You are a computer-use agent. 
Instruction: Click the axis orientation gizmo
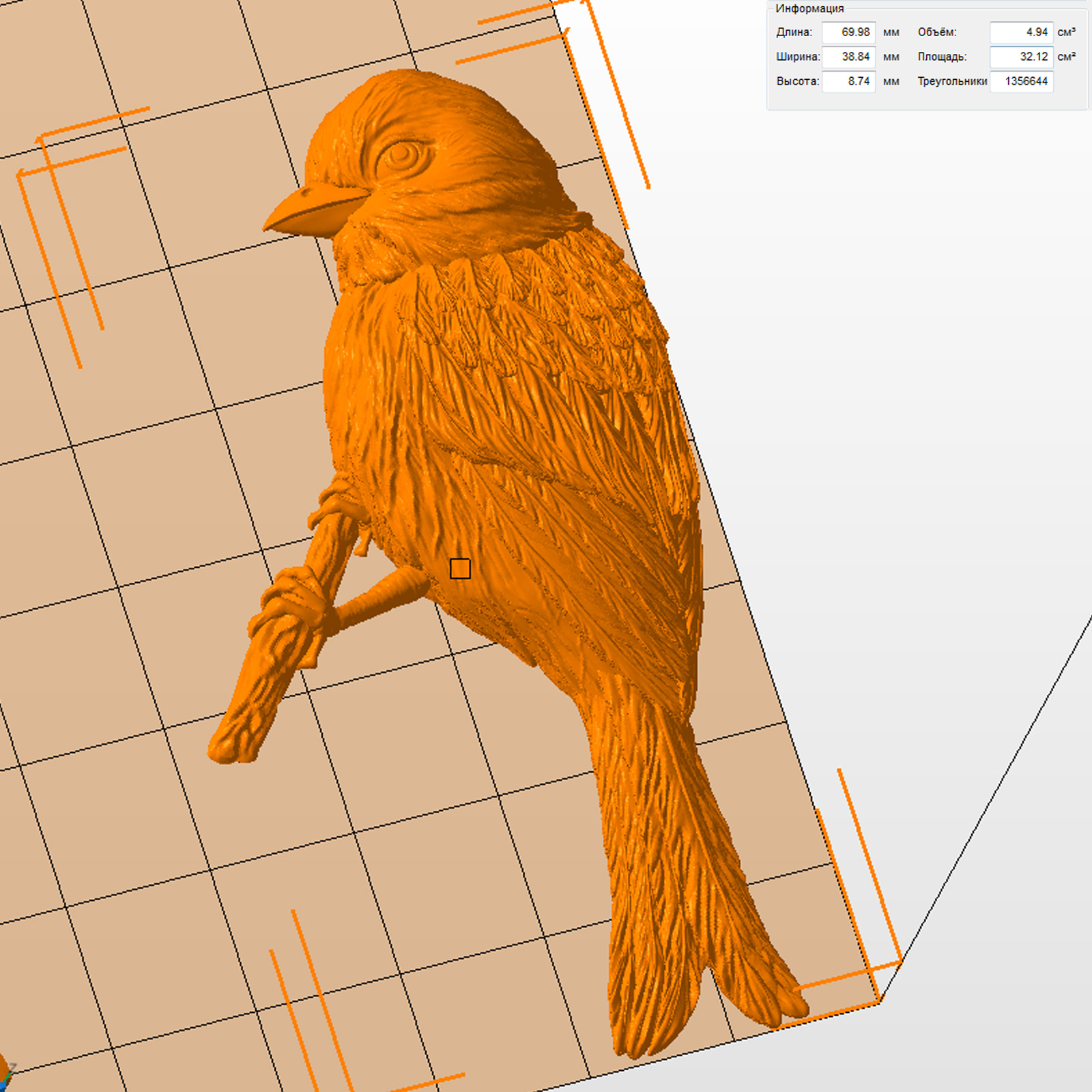[x=5, y=1078]
